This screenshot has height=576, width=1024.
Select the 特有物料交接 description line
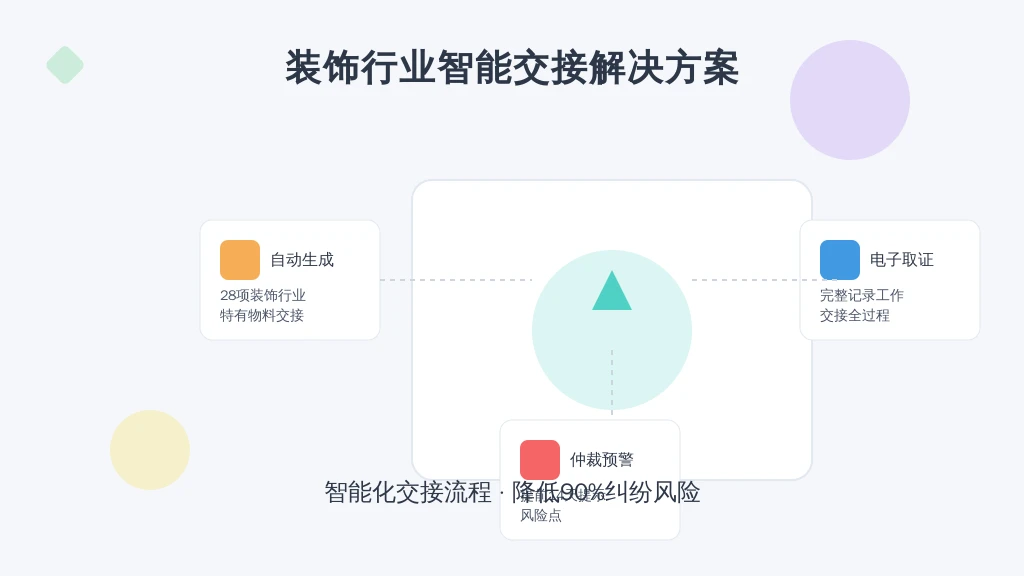pos(262,315)
